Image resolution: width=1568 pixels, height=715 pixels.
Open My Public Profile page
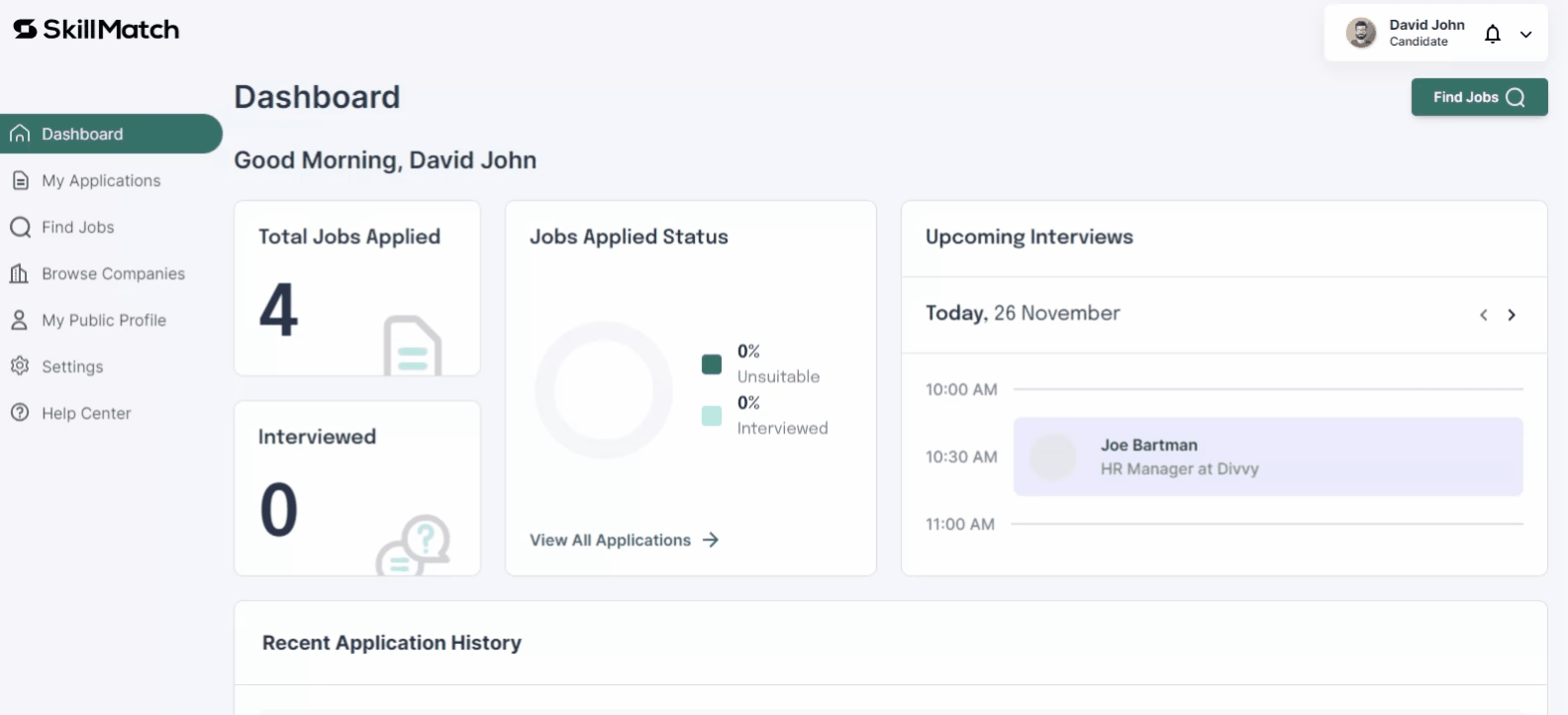point(104,320)
